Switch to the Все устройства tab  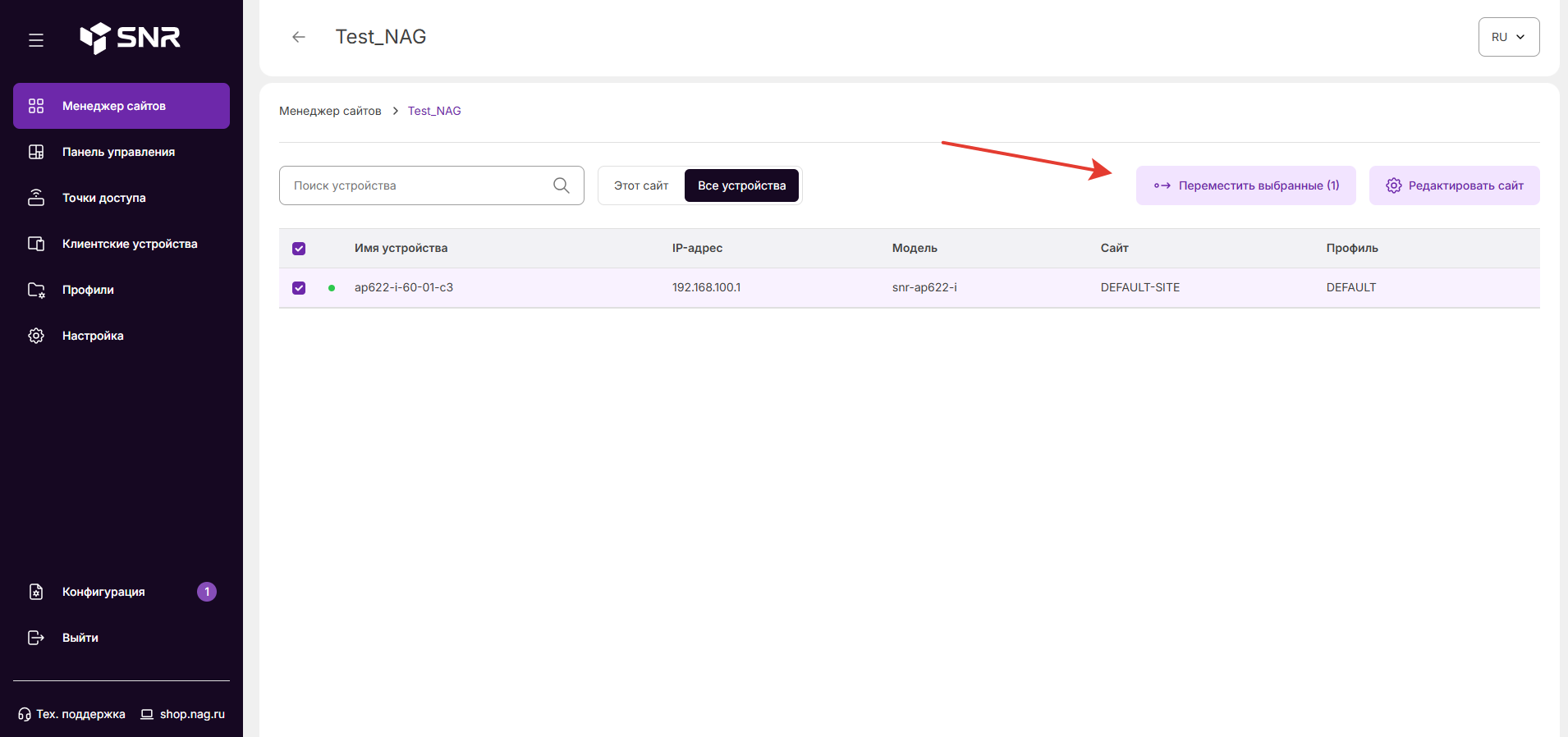741,185
